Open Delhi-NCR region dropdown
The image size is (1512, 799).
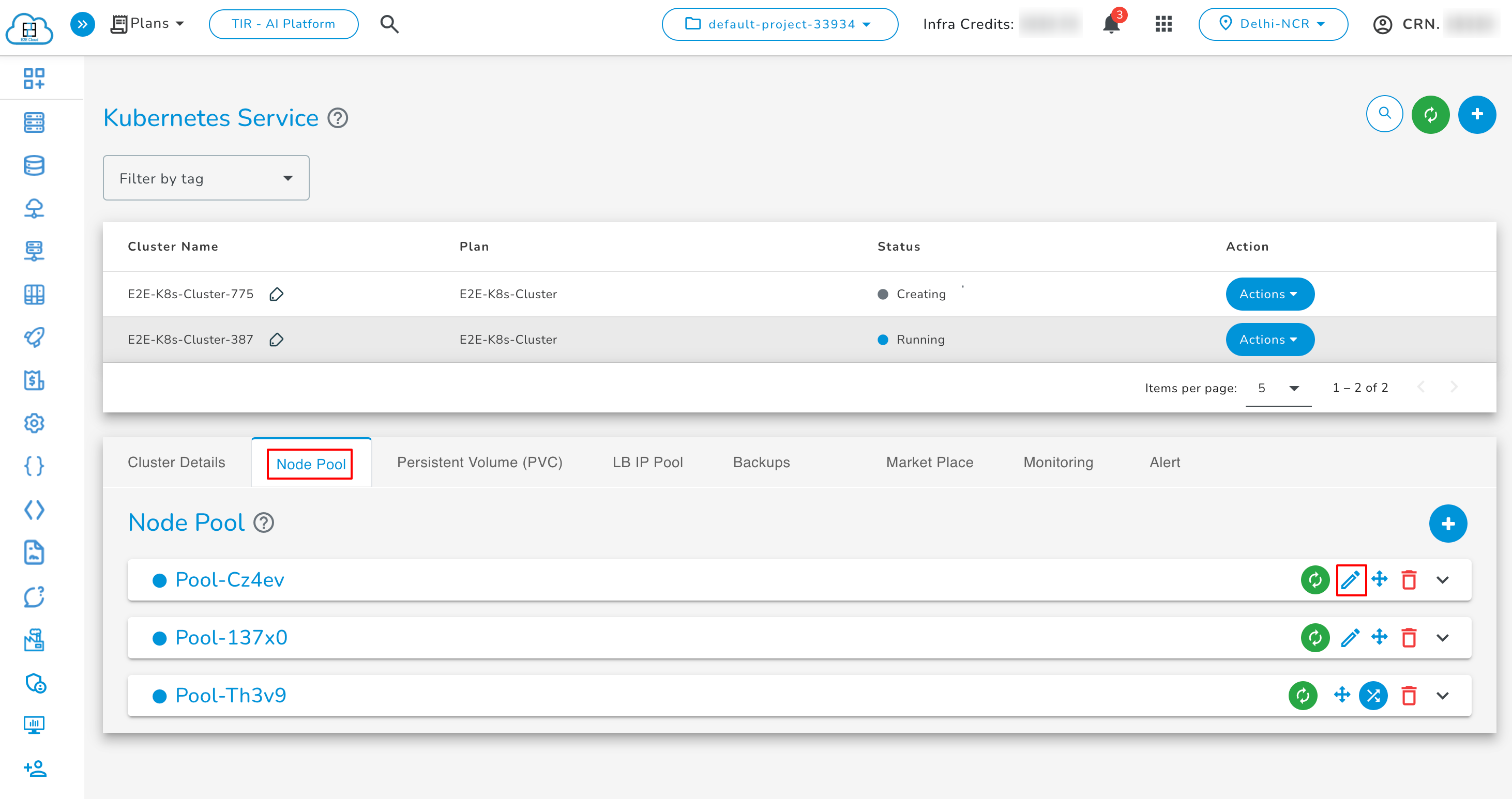[x=1273, y=24]
